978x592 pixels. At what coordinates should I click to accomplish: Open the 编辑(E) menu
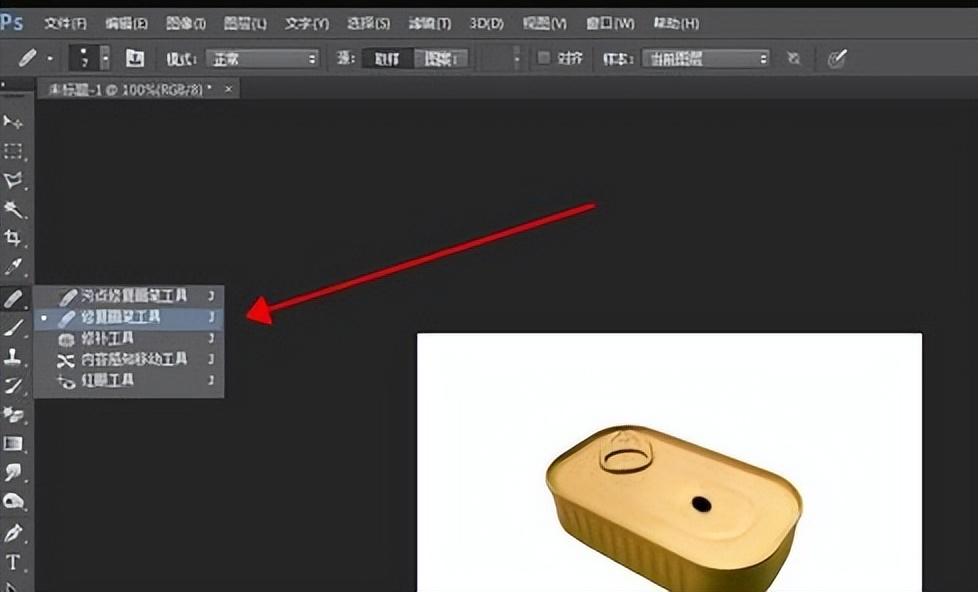pyautogui.click(x=126, y=24)
